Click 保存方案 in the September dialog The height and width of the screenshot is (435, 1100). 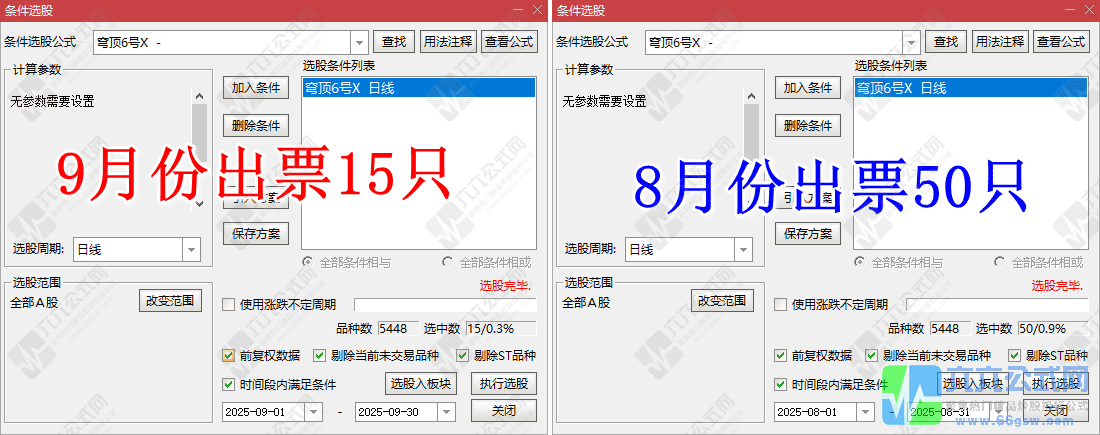pos(256,234)
